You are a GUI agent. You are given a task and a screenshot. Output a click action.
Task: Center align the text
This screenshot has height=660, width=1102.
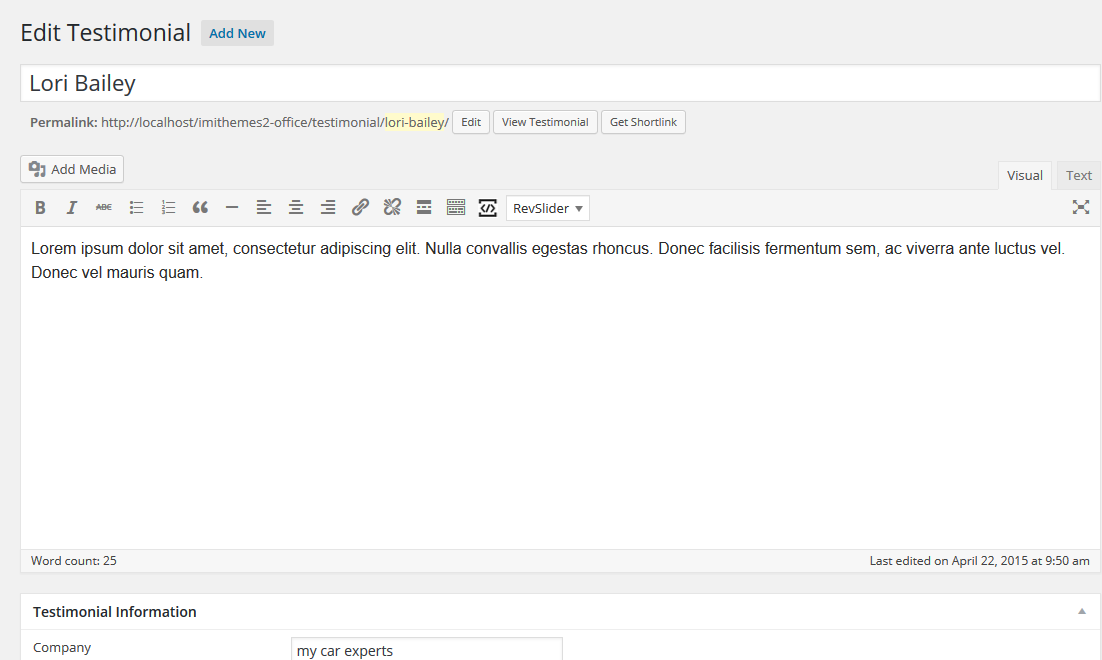[x=296, y=207]
